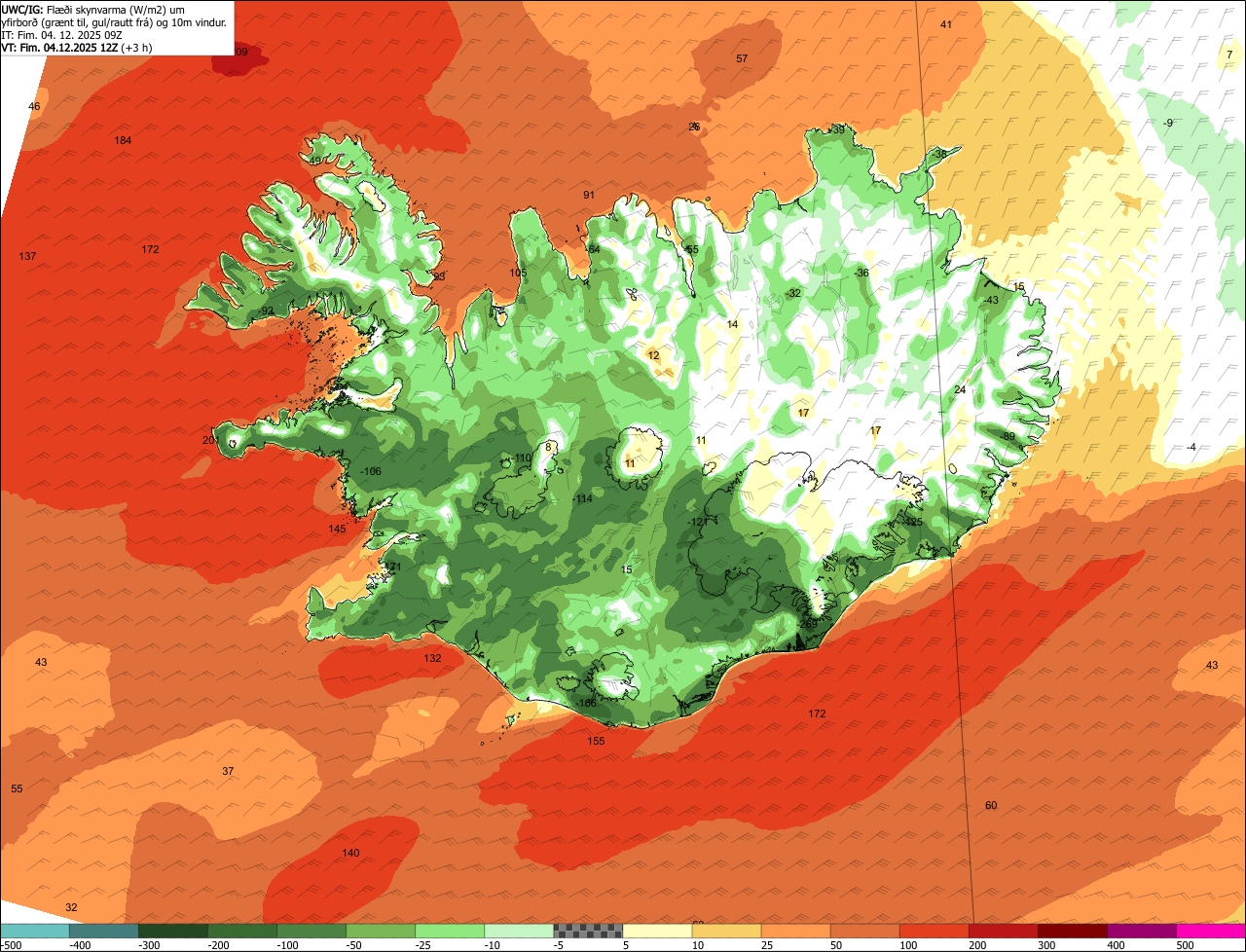
Task: Click the value 14 in northern Iceland
Action: pos(732,324)
